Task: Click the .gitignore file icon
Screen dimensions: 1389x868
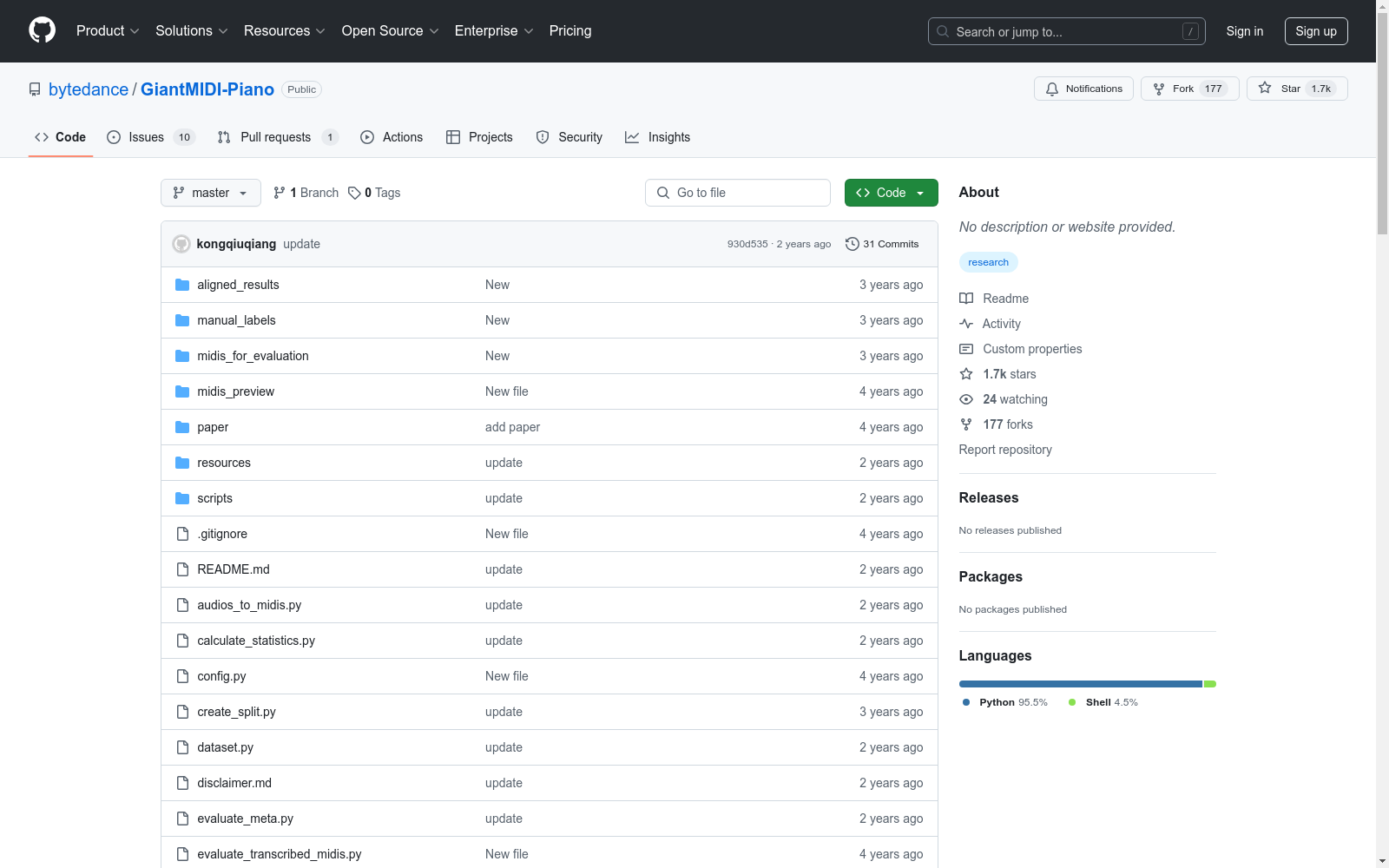Action: pos(182,534)
